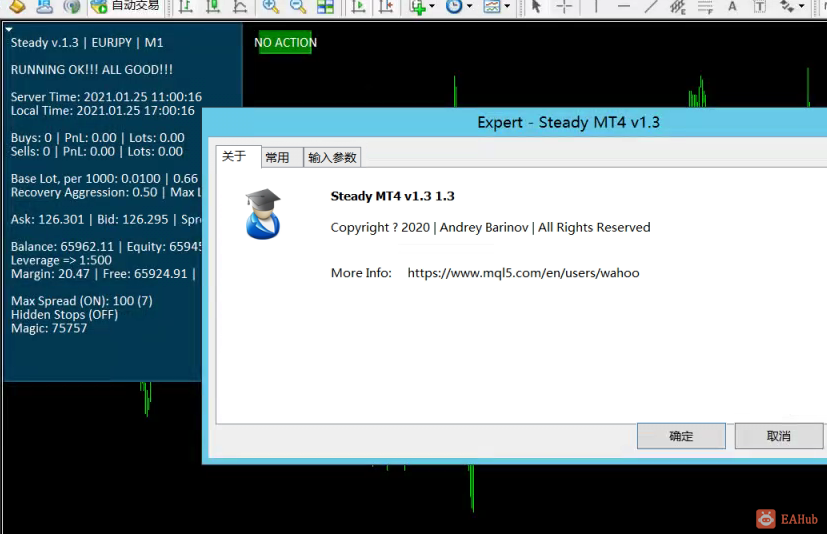Draw an equidistant channel
Image resolution: width=827 pixels, height=534 pixels.
tap(678, 6)
